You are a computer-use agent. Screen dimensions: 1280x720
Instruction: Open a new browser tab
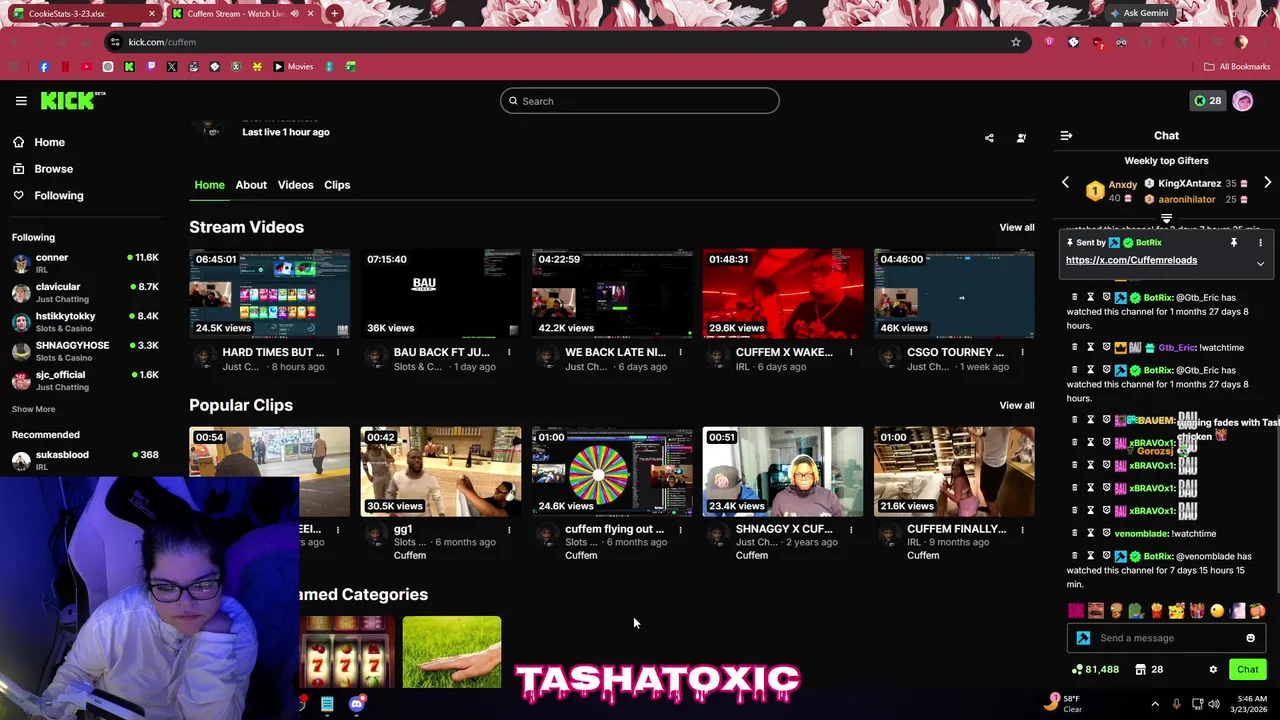coord(334,14)
